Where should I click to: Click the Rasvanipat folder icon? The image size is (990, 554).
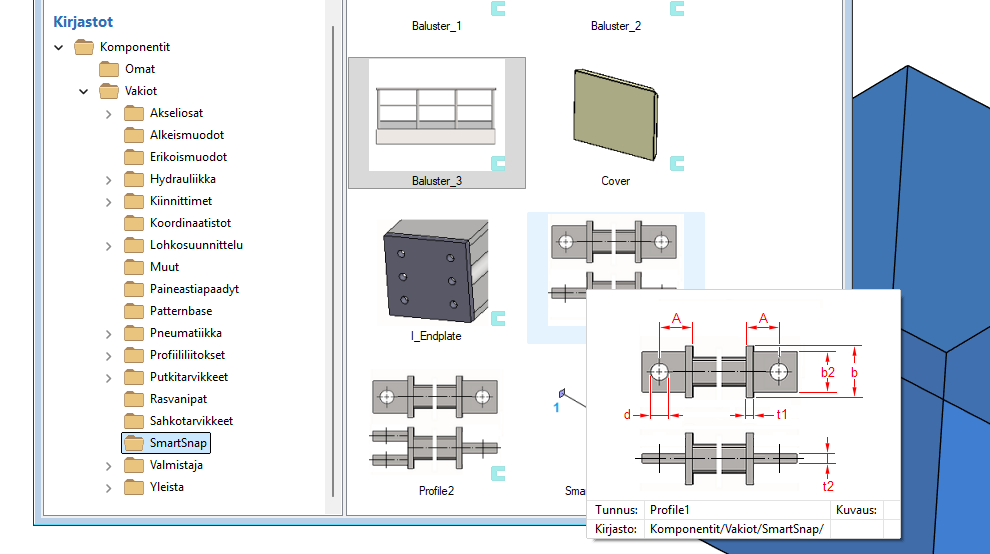[x=134, y=399]
